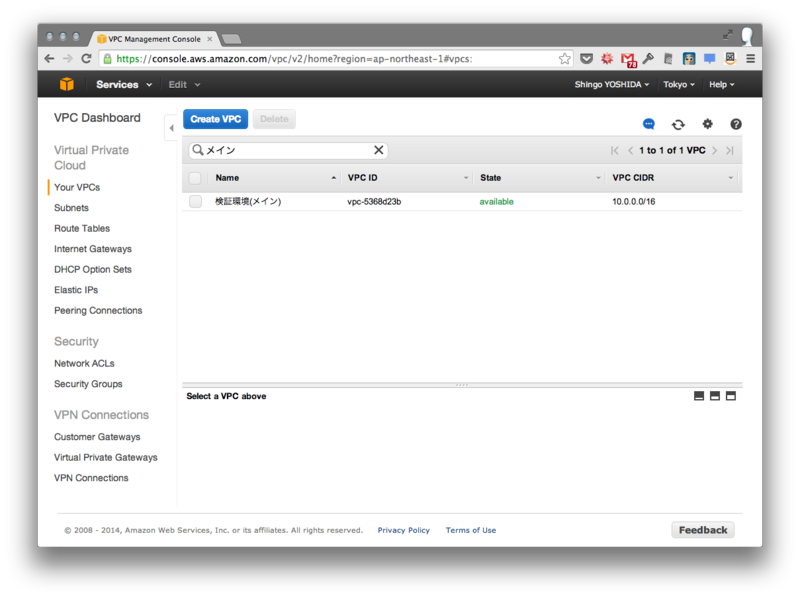Open the Chrome hamburger menu
The width and height of the screenshot is (800, 599).
click(751, 59)
